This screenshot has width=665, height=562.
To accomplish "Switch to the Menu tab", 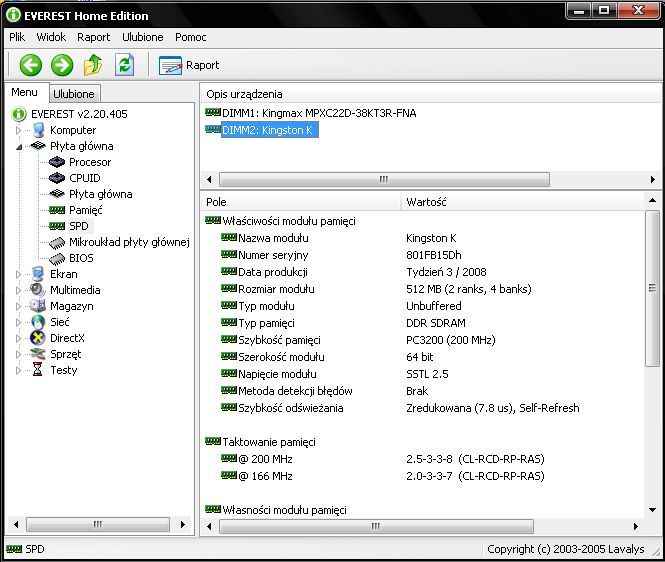I will (25, 92).
